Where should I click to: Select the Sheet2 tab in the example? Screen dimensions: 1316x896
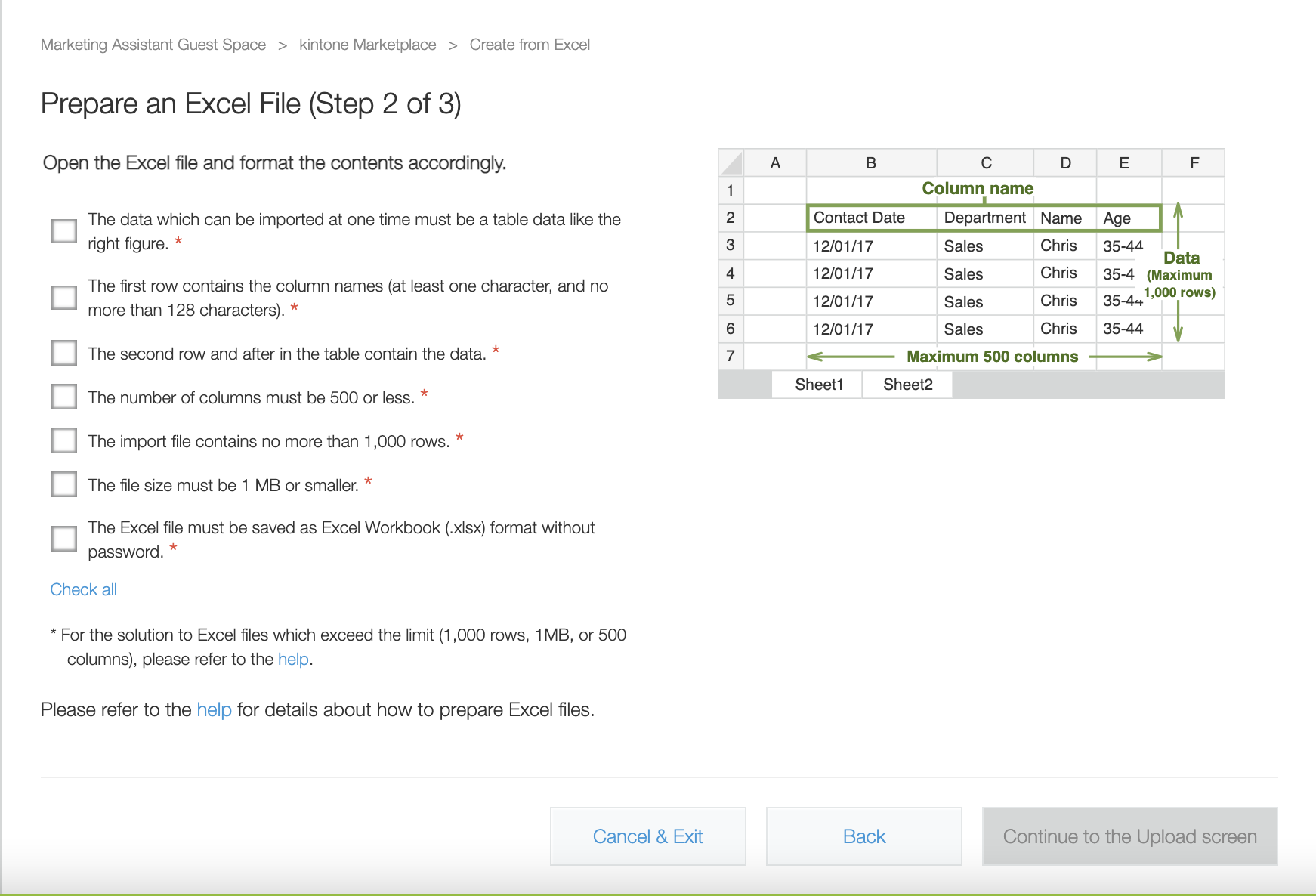907,384
